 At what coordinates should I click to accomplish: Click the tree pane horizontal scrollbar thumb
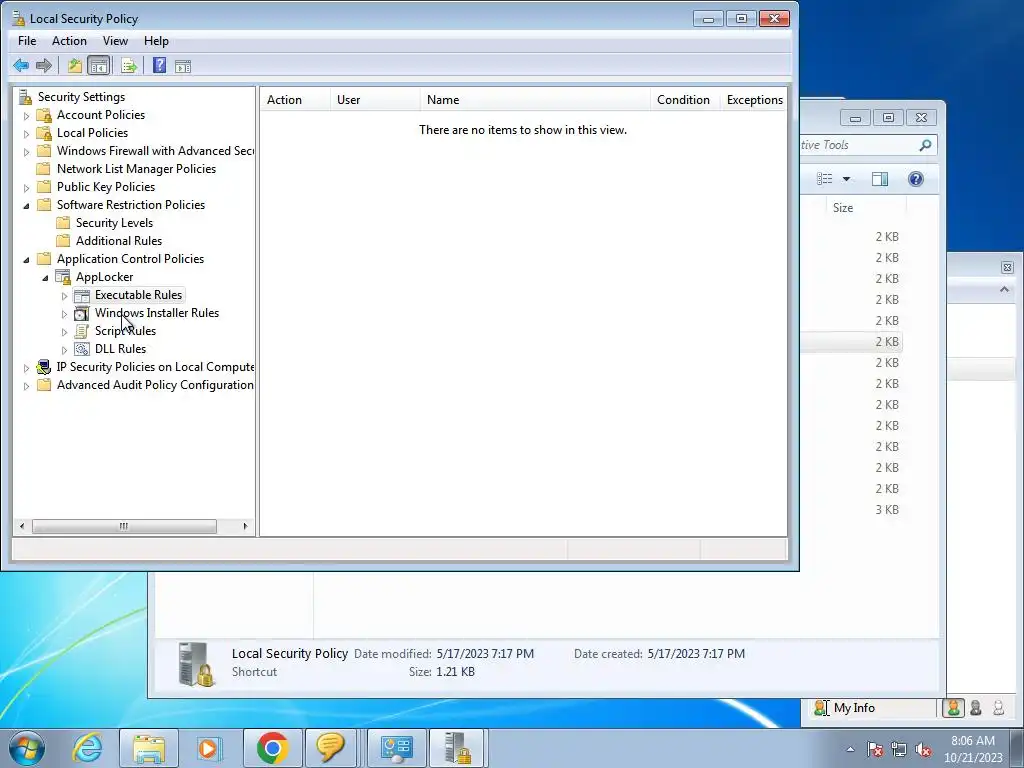[124, 526]
